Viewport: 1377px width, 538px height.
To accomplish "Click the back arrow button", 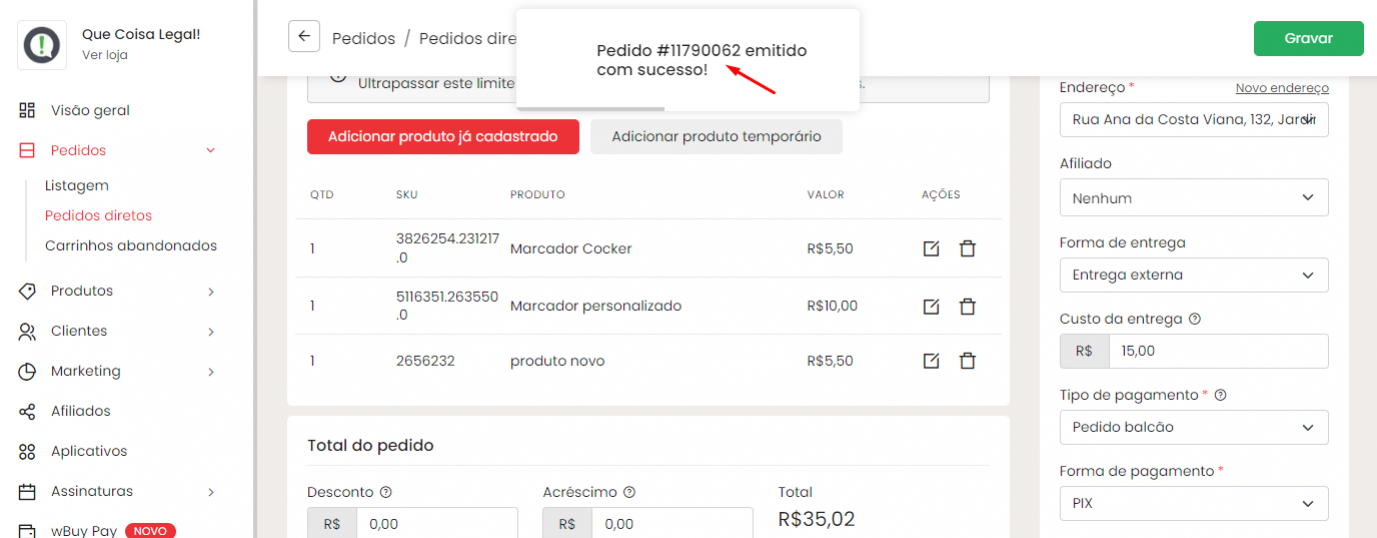I will point(304,36).
